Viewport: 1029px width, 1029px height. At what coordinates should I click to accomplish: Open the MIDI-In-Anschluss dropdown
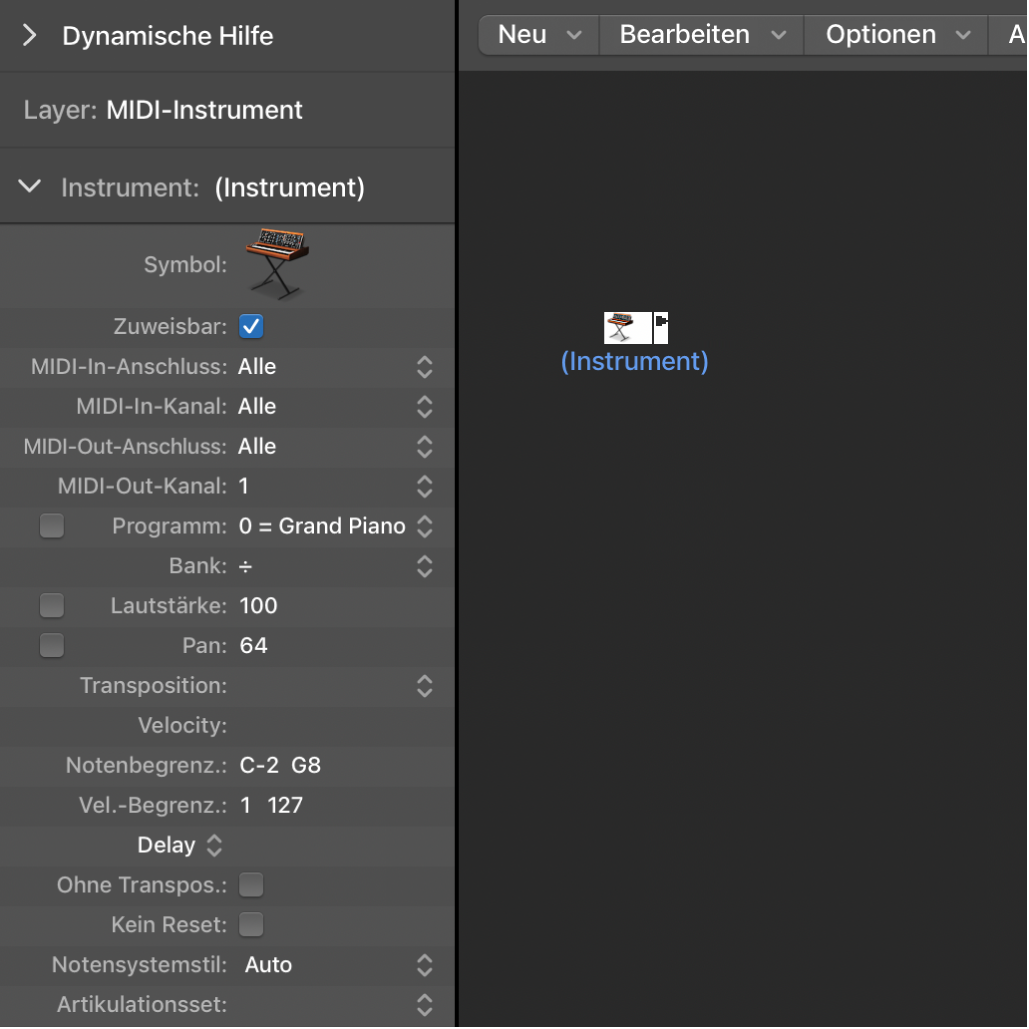pyautogui.click(x=424, y=367)
